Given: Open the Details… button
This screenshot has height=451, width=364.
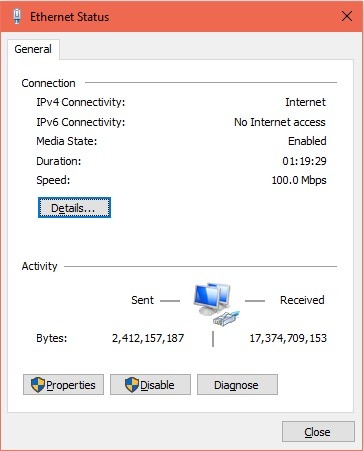Looking at the screenshot, I should coord(74,208).
